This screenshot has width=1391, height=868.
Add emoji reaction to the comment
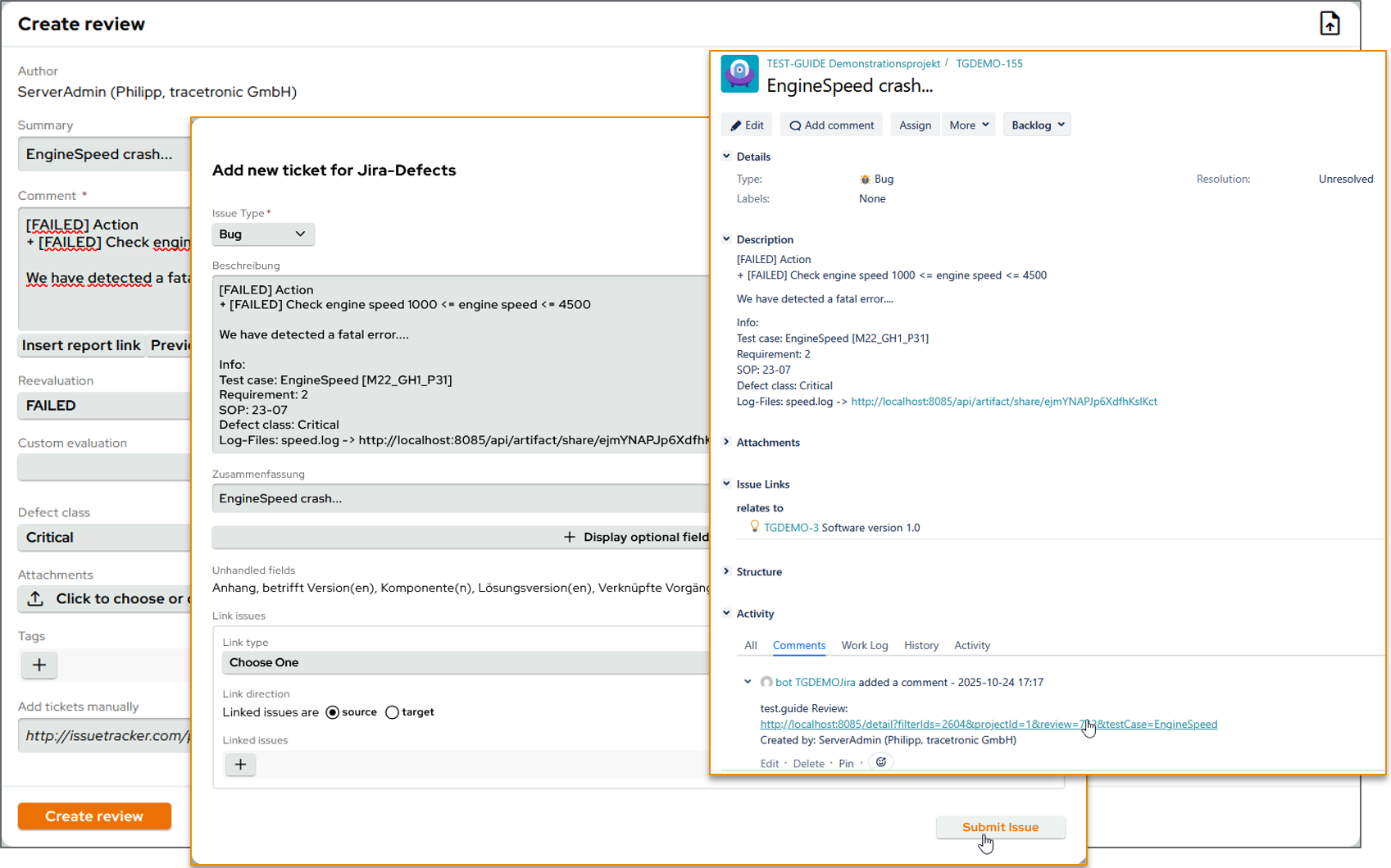pyautogui.click(x=881, y=762)
